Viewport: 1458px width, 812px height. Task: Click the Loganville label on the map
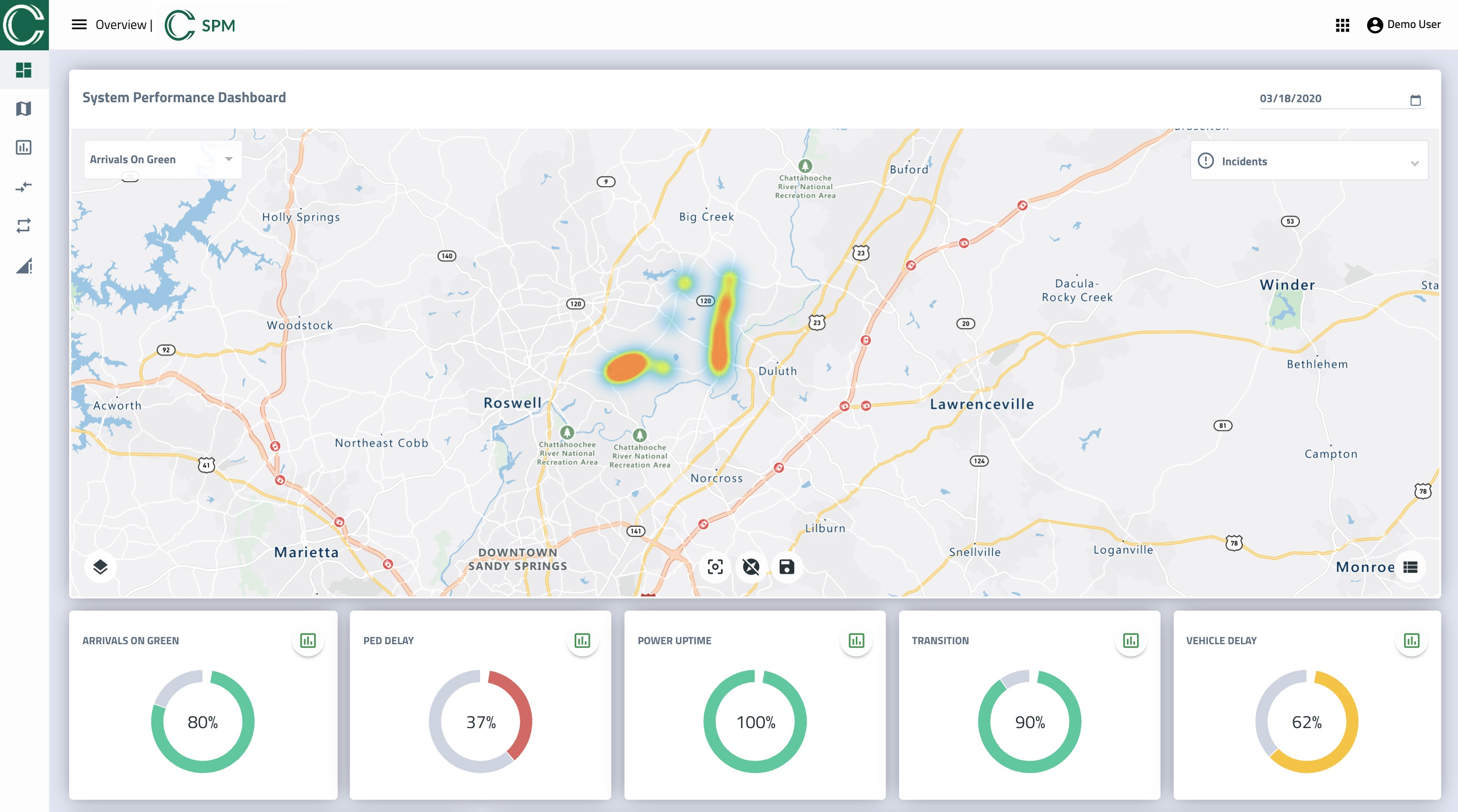[x=1123, y=550]
